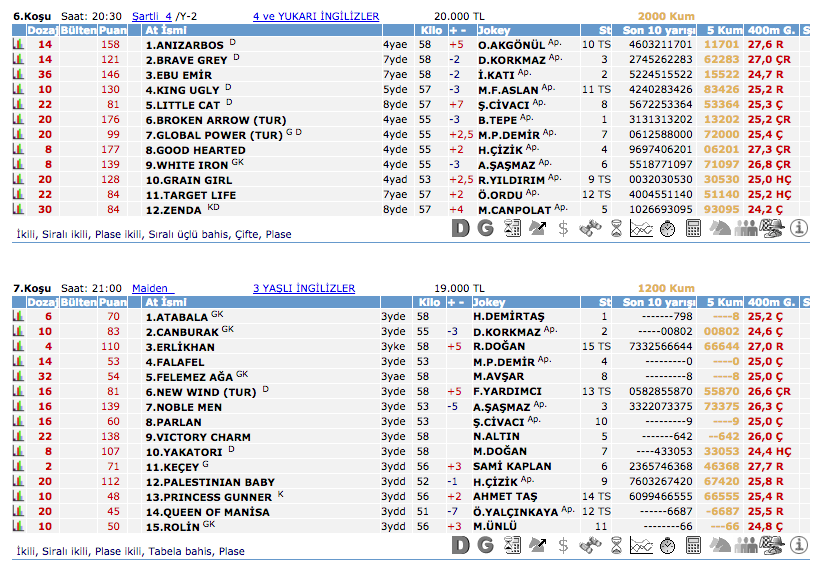The image size is (826, 572).
Task: Click the dollar sign icon under race 7
Action: [x=563, y=545]
